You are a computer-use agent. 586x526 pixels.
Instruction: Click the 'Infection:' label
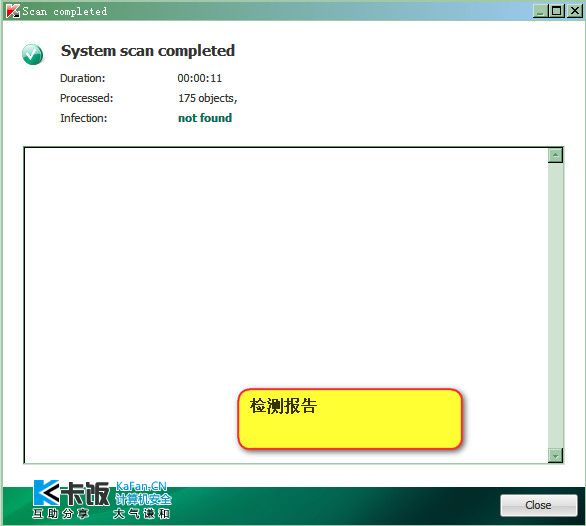click(x=84, y=118)
